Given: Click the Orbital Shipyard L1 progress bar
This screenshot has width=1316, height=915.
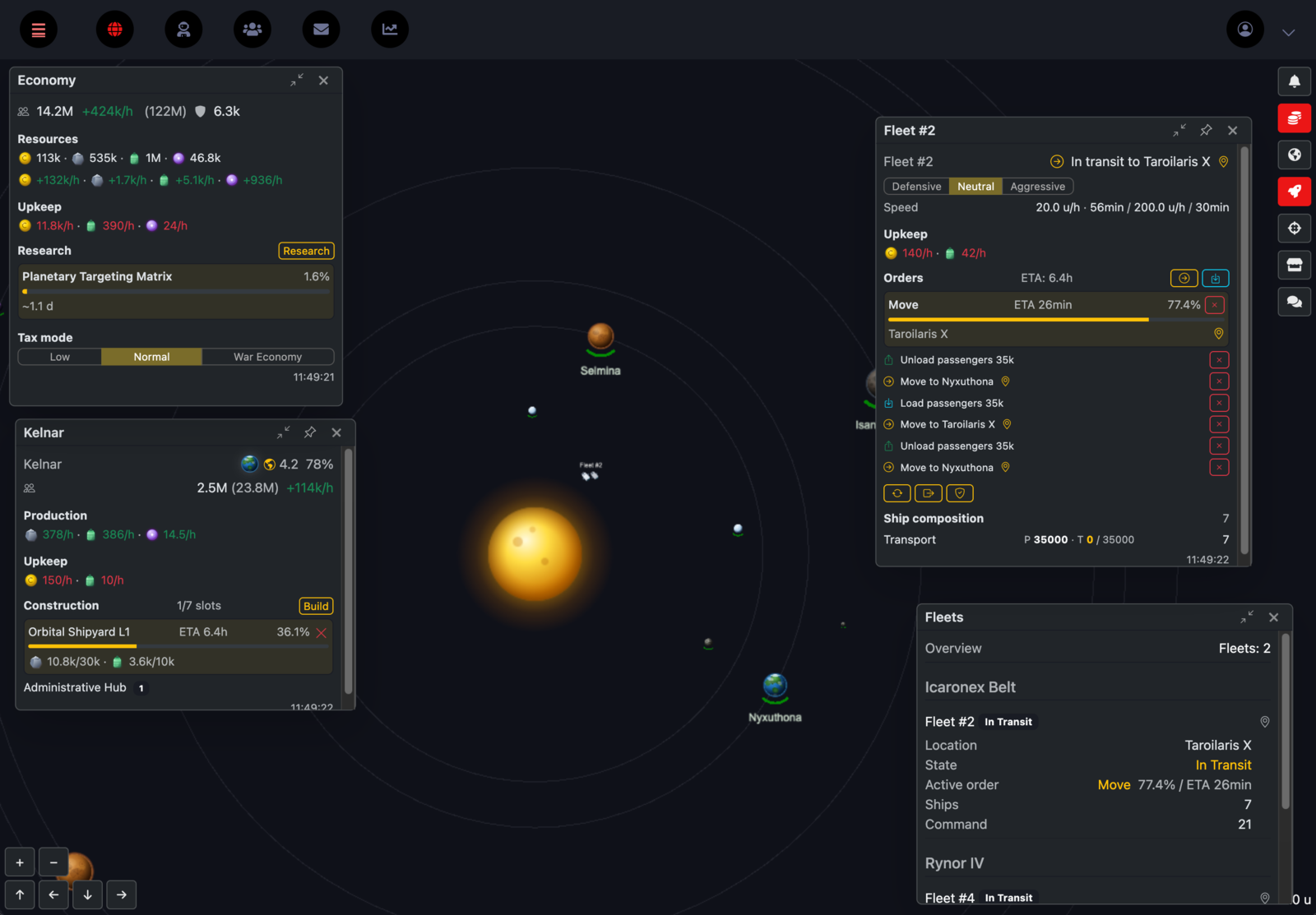Looking at the screenshot, I should pos(178,646).
